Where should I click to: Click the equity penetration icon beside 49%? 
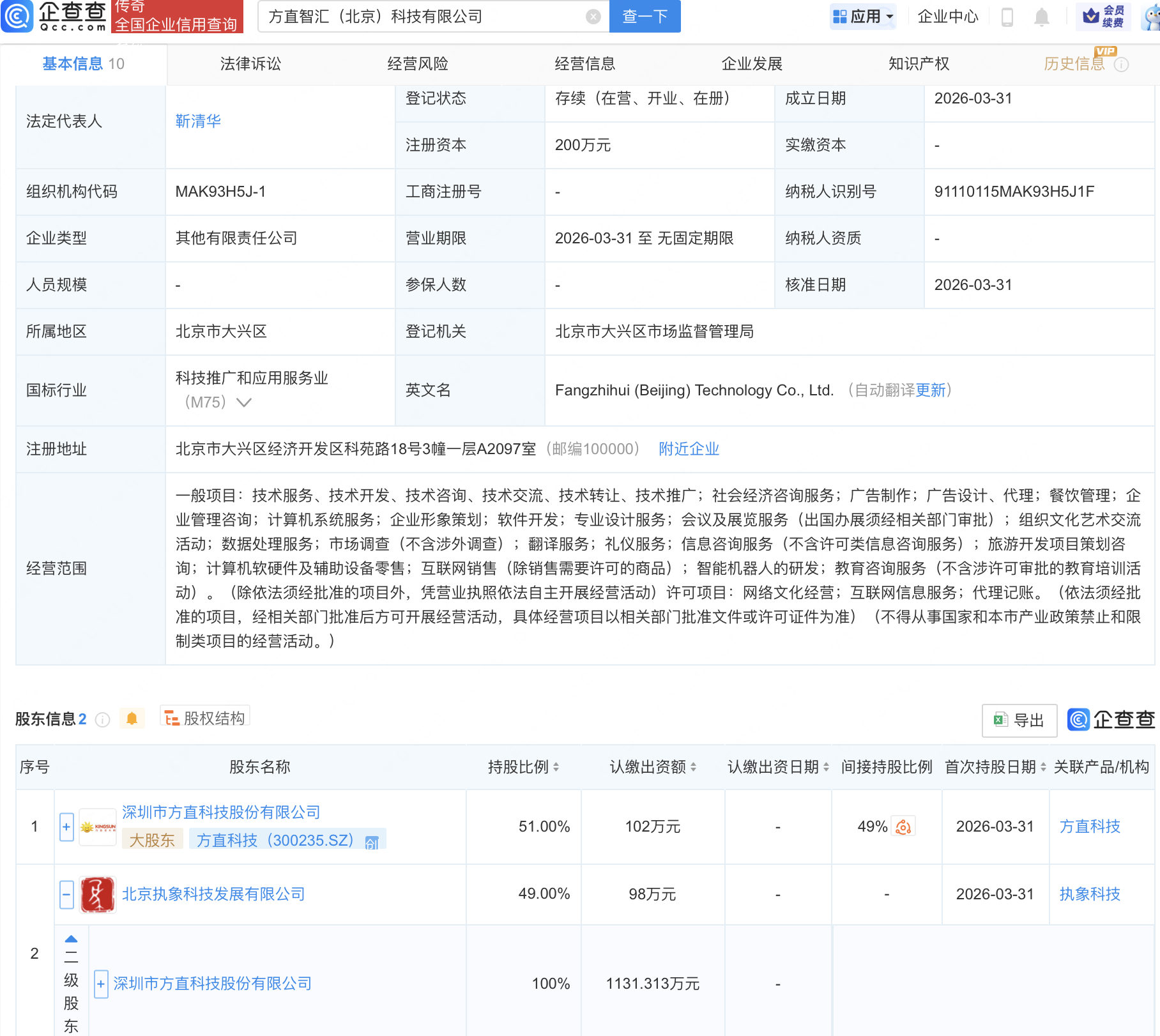(x=903, y=826)
